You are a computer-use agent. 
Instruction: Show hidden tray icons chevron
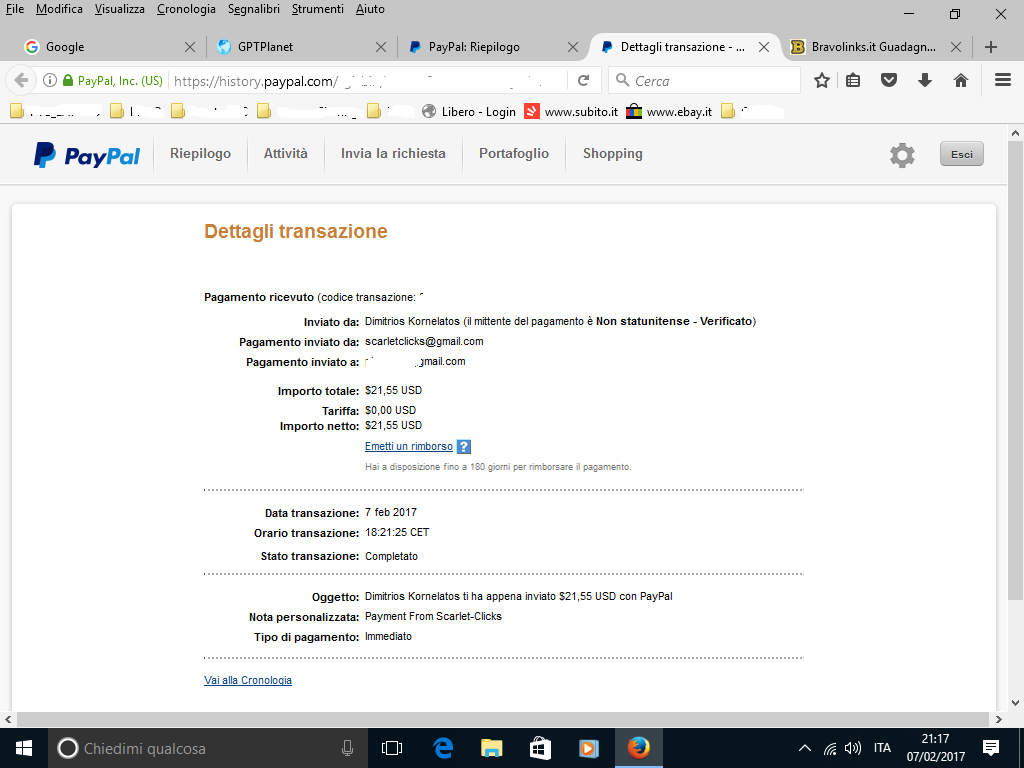pyautogui.click(x=805, y=748)
